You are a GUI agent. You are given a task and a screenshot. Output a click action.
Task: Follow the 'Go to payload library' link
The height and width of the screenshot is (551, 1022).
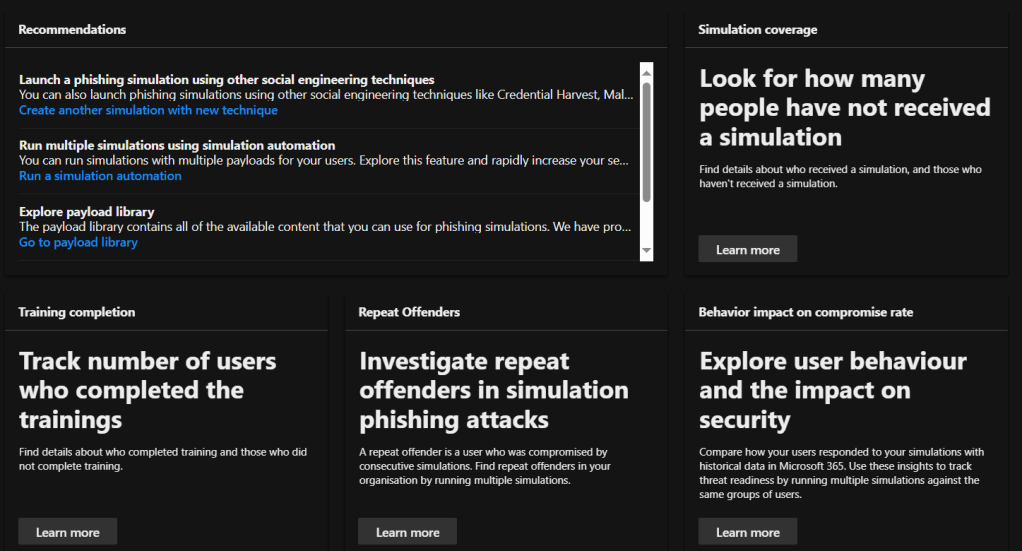point(78,242)
